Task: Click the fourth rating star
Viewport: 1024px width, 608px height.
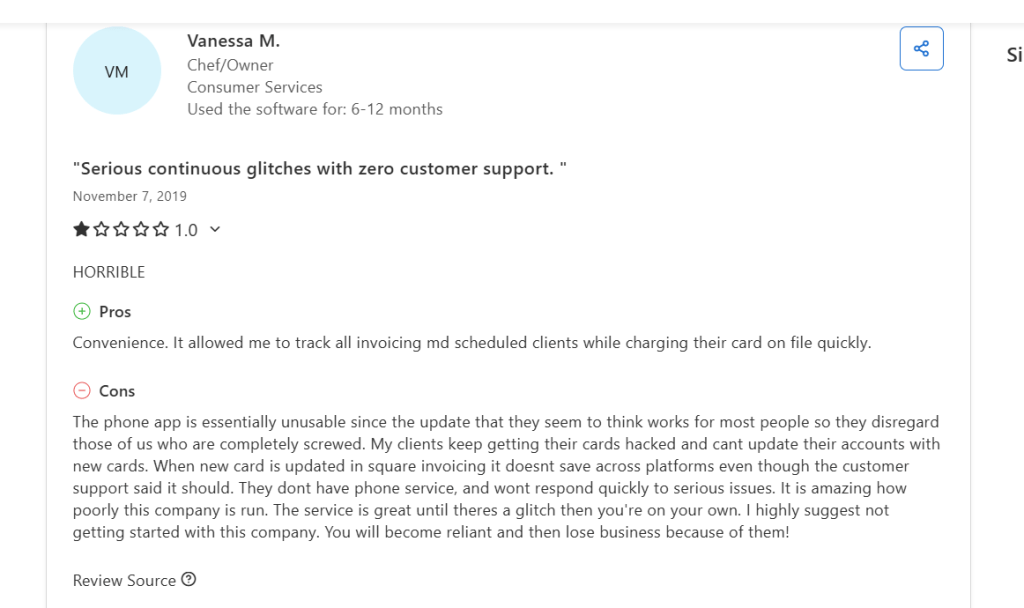Action: click(141, 230)
